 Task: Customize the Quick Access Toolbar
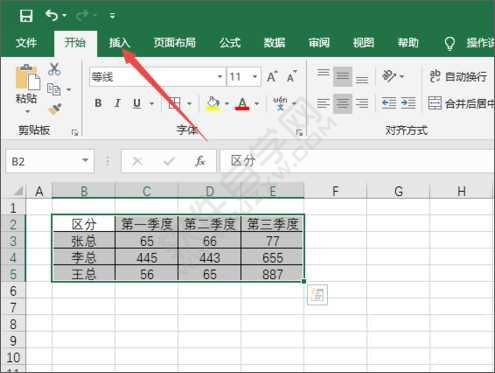[x=112, y=16]
